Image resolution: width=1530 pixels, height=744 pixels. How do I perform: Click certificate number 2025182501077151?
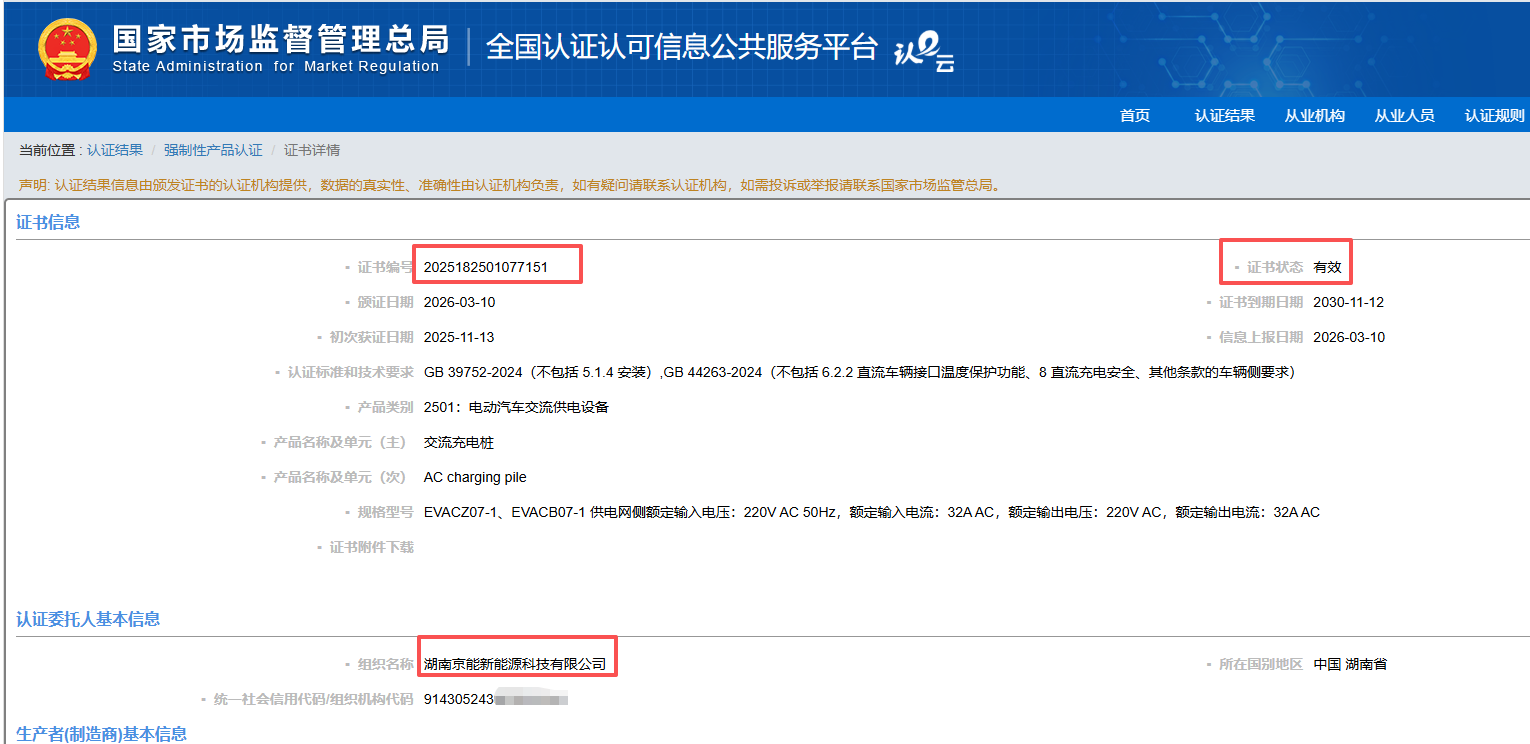[x=486, y=267]
